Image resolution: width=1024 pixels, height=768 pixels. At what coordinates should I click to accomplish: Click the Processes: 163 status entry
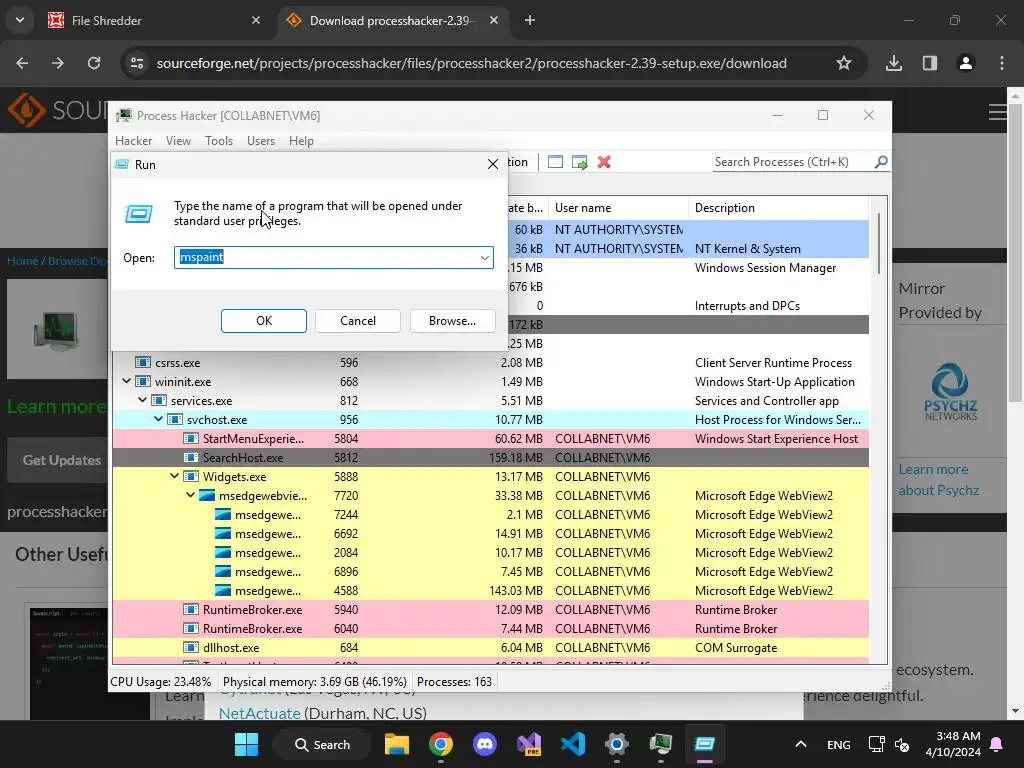pyautogui.click(x=455, y=682)
